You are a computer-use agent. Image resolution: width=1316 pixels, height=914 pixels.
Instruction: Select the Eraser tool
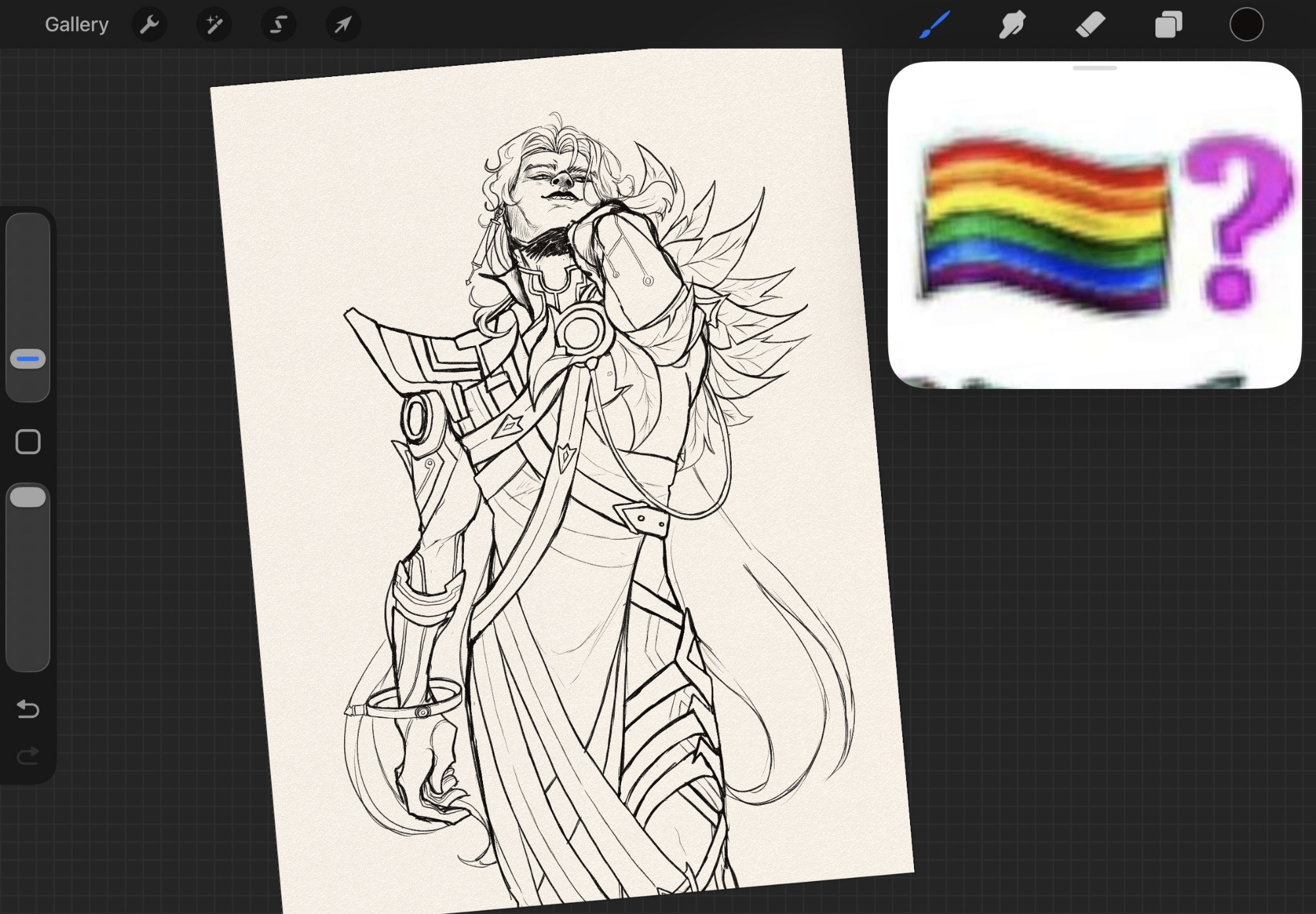coord(1090,25)
